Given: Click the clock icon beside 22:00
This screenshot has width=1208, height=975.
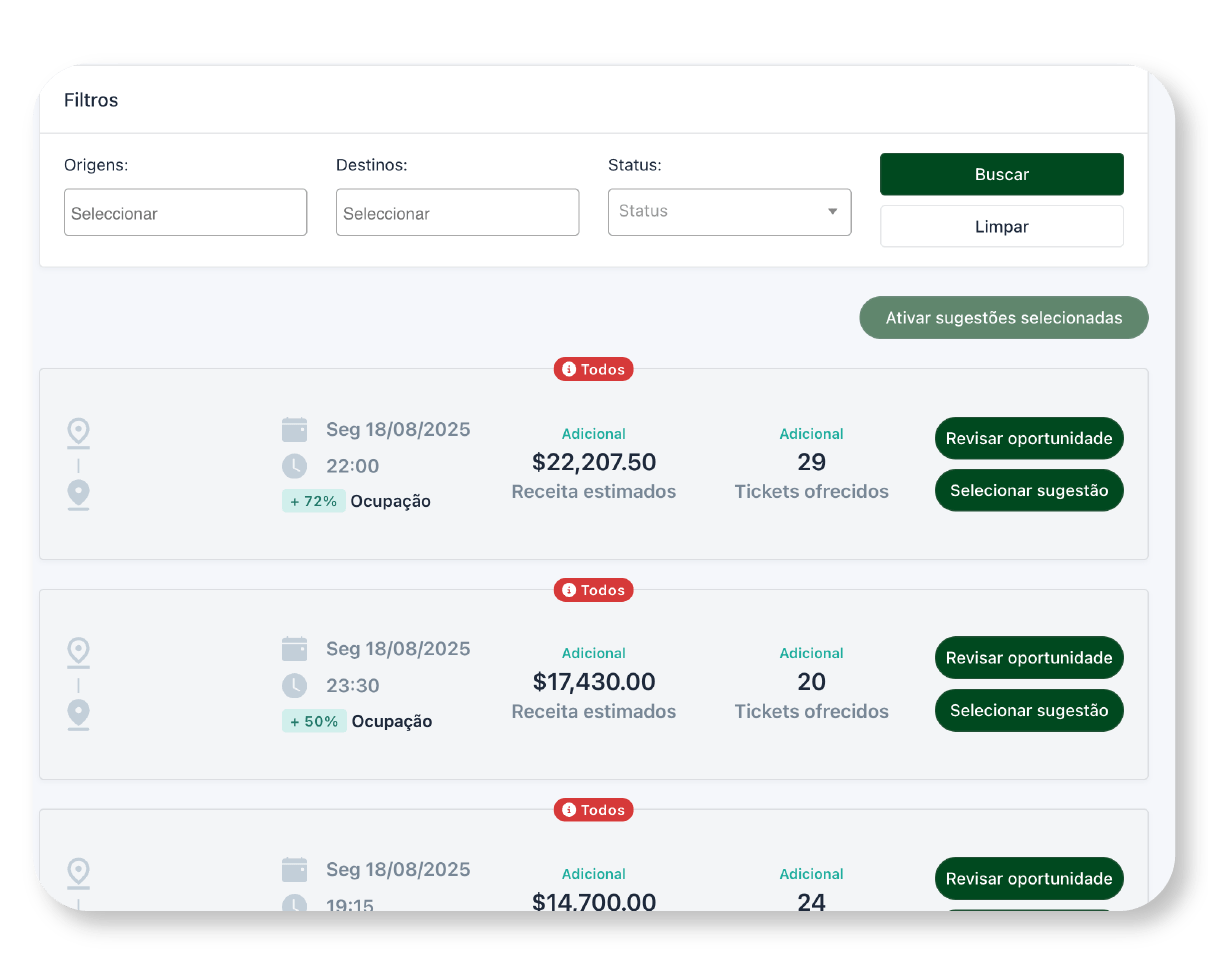Looking at the screenshot, I should click(x=294, y=466).
